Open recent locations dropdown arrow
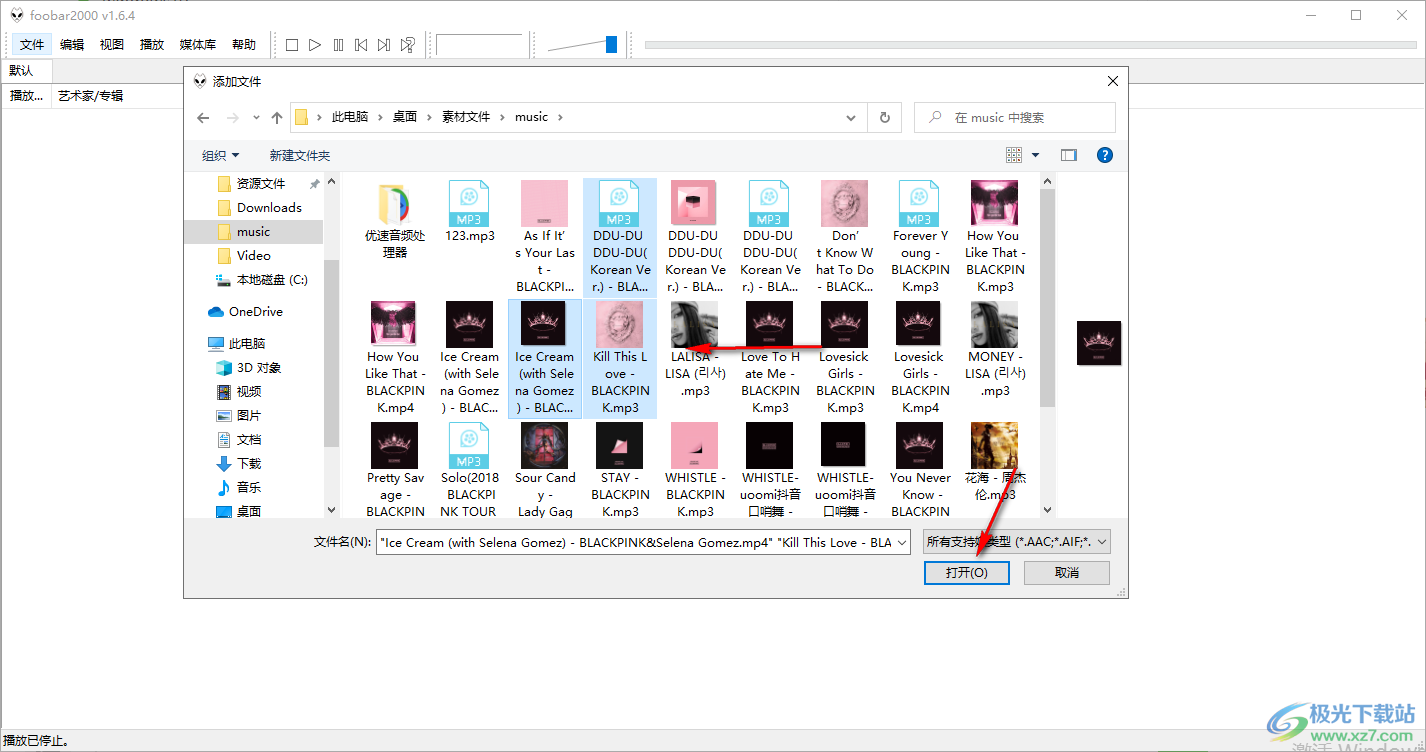The image size is (1426, 752). click(257, 118)
